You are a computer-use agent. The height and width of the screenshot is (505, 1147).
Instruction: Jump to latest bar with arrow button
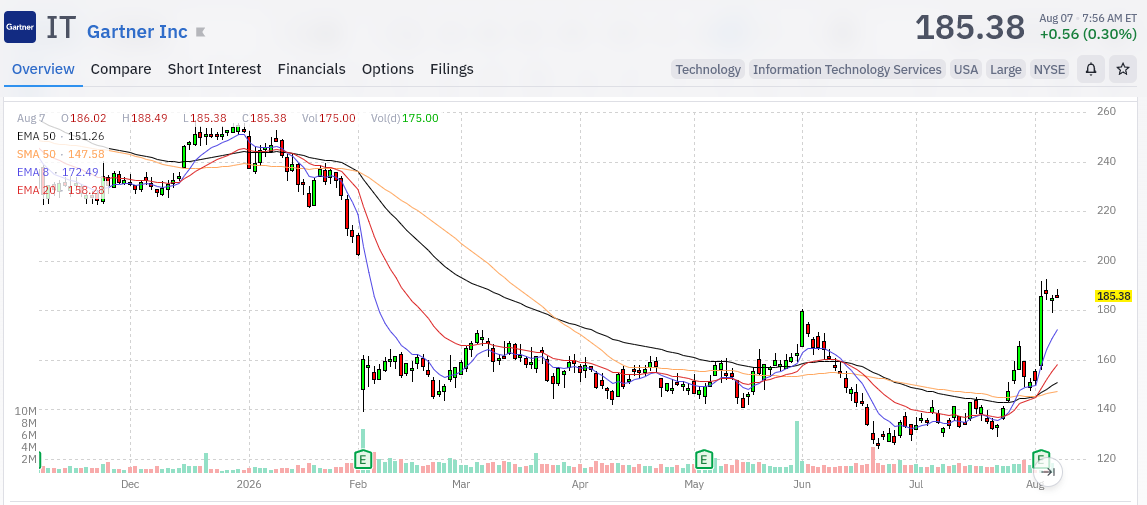[1048, 471]
